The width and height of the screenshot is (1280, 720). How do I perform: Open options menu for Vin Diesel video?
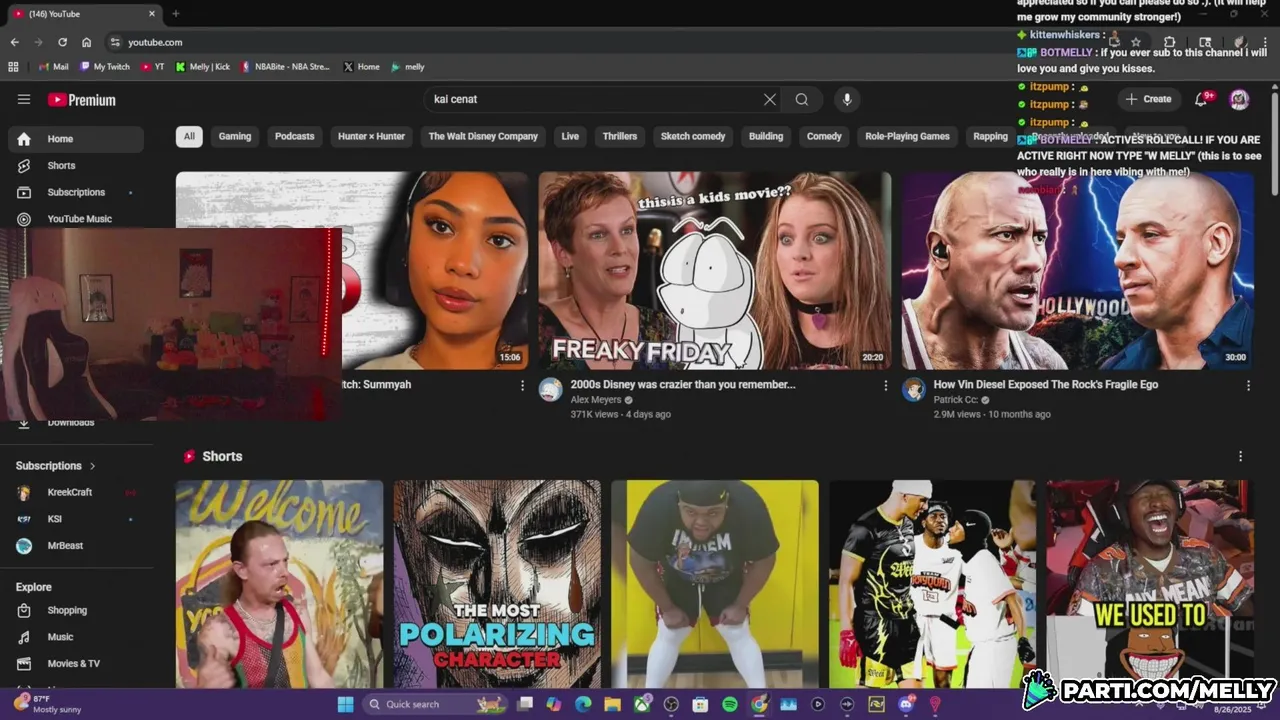(x=1248, y=385)
